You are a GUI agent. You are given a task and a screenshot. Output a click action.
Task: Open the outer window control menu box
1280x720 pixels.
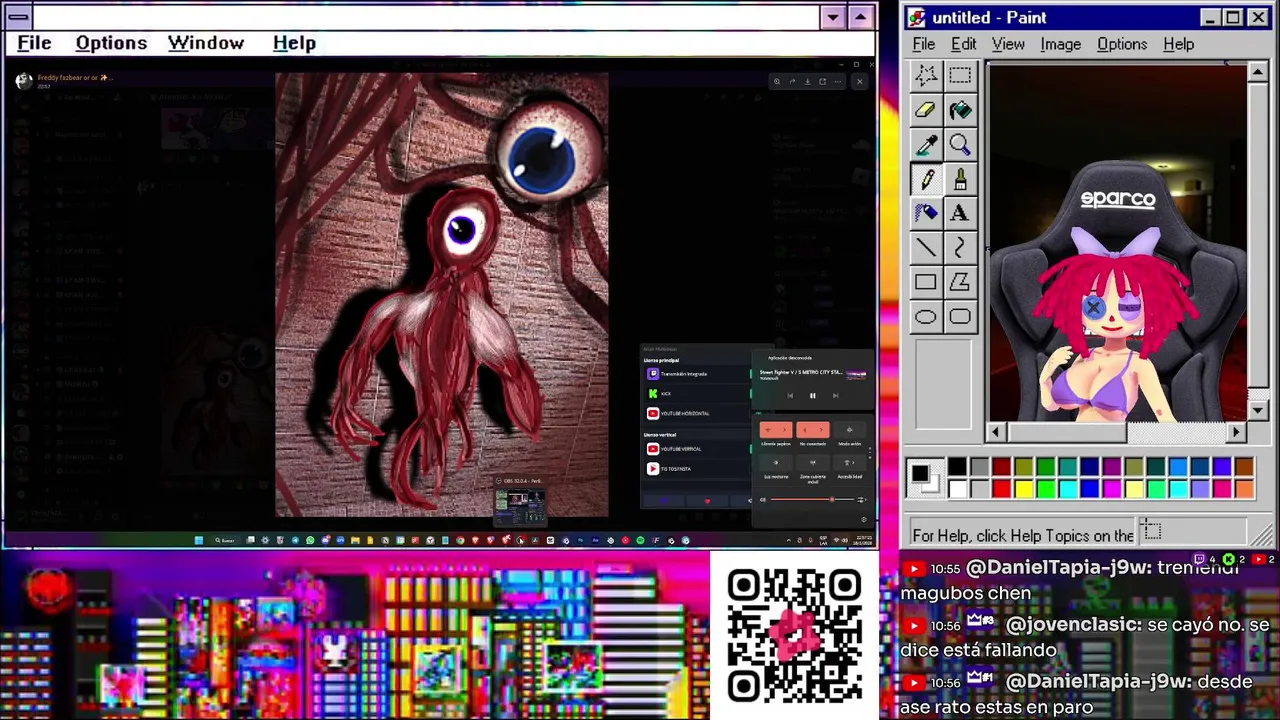coord(18,17)
